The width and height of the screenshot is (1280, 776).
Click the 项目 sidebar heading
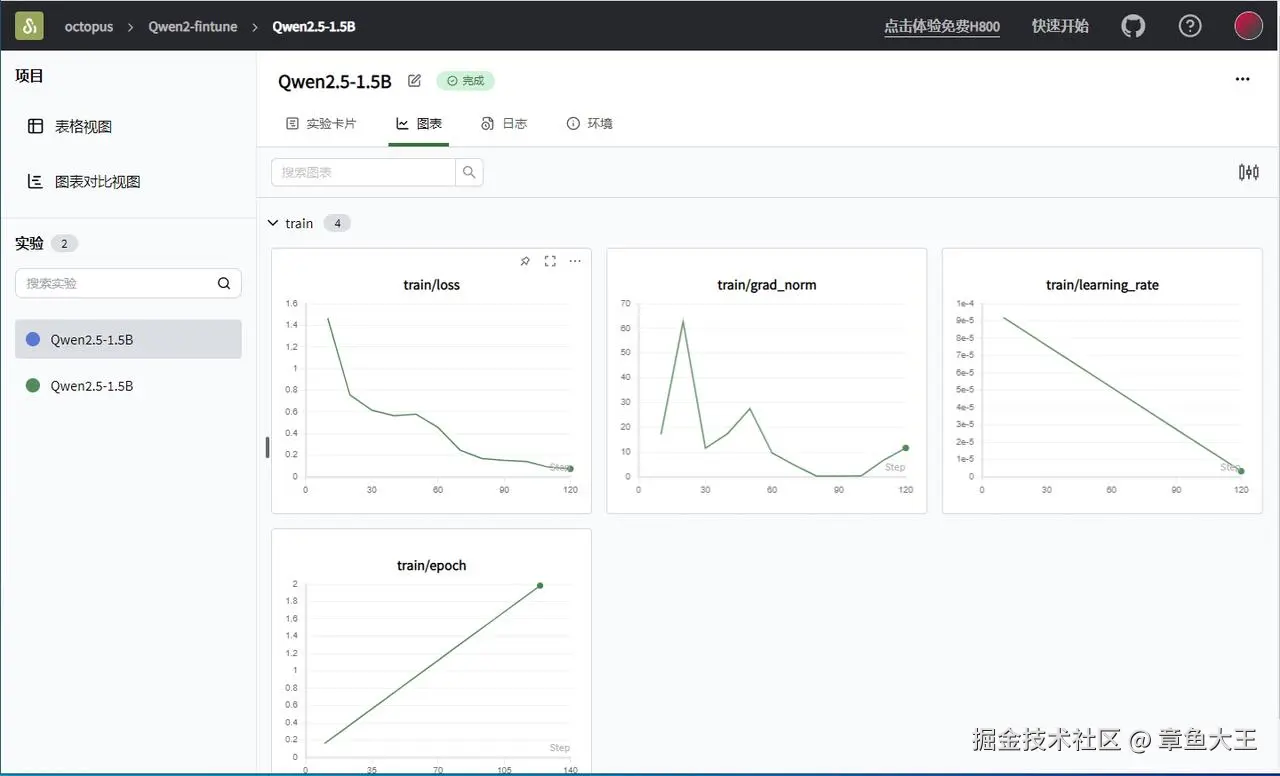pos(29,75)
